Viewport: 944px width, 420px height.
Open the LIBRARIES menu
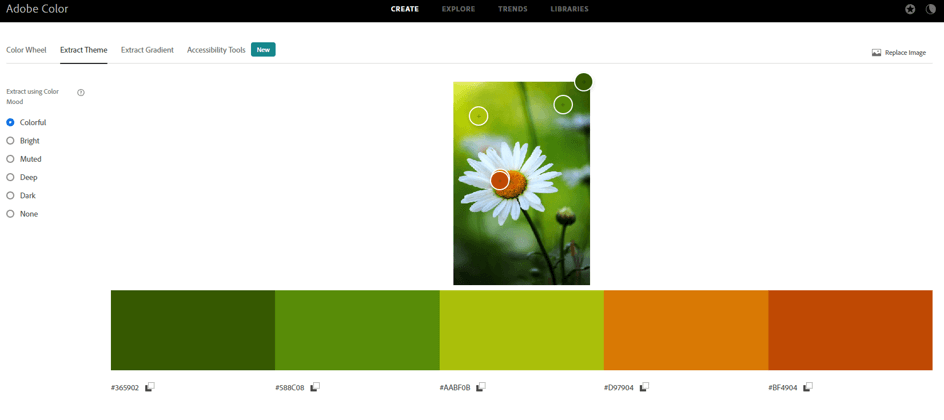570,9
